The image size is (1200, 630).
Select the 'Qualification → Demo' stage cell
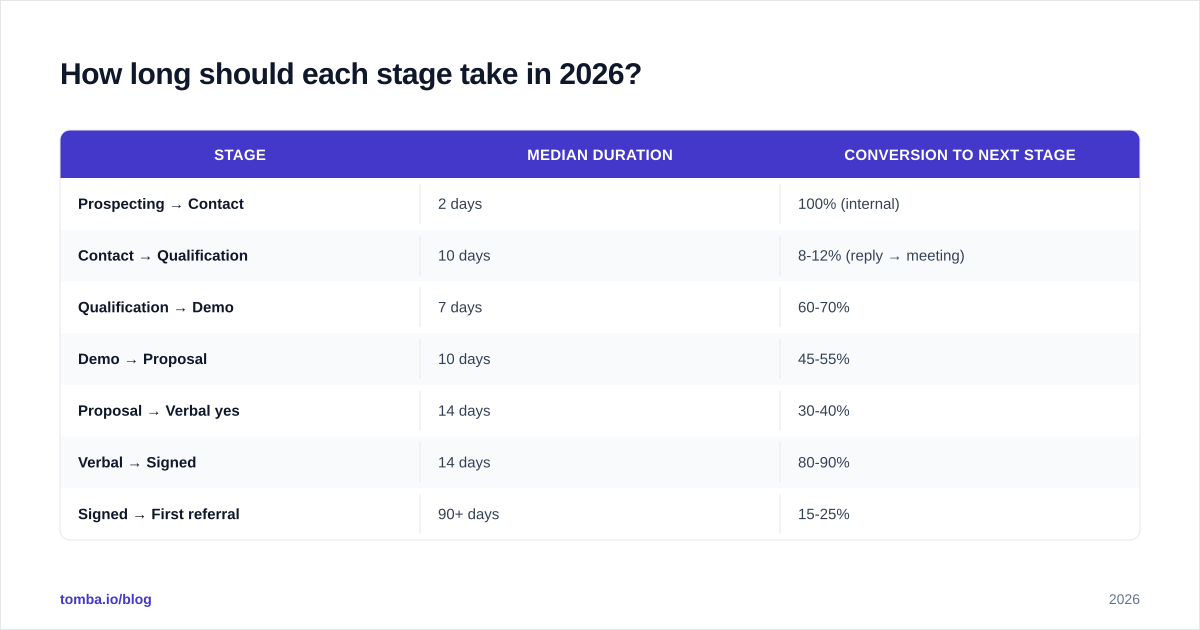point(240,308)
